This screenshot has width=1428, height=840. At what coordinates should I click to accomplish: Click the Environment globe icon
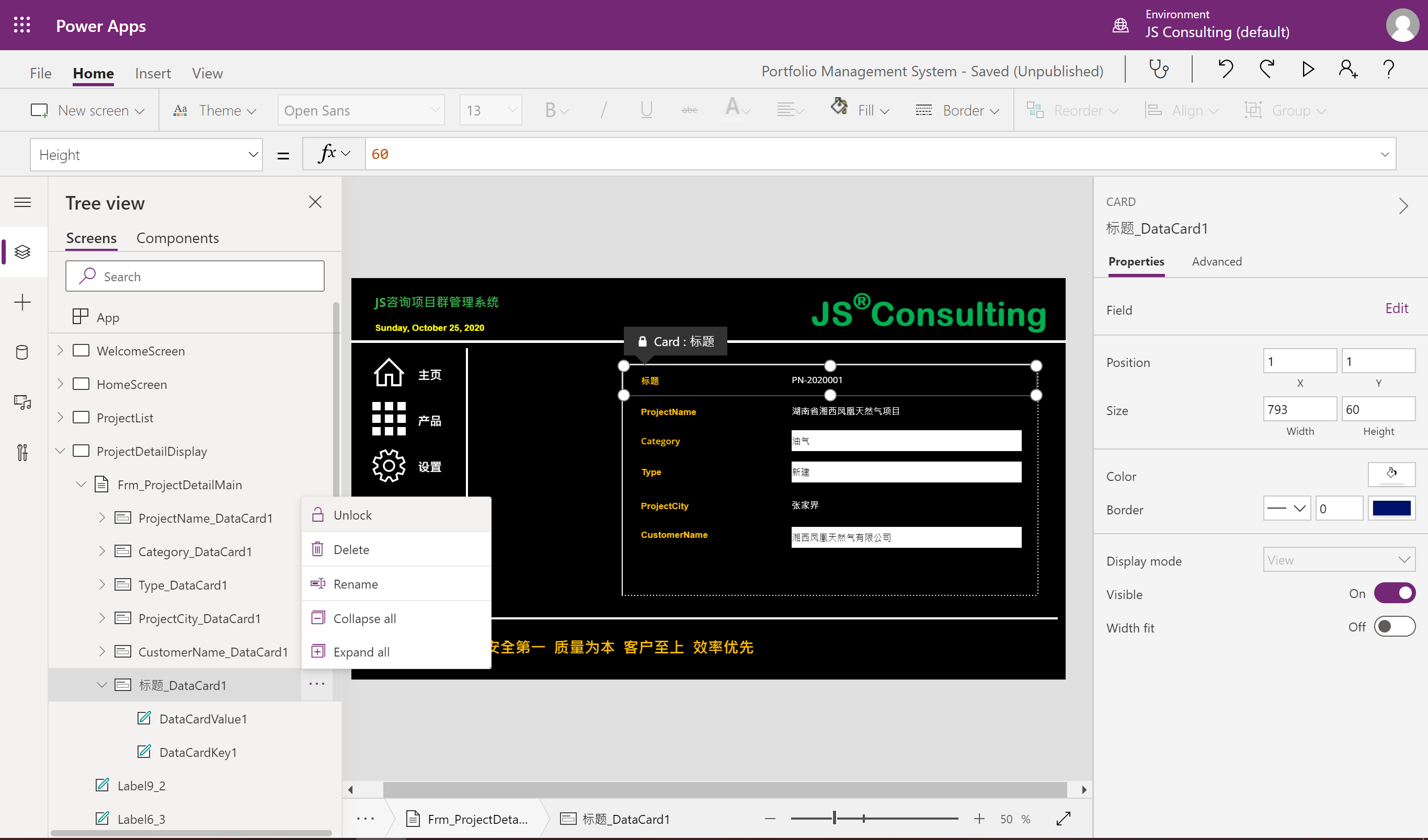coord(1121,26)
